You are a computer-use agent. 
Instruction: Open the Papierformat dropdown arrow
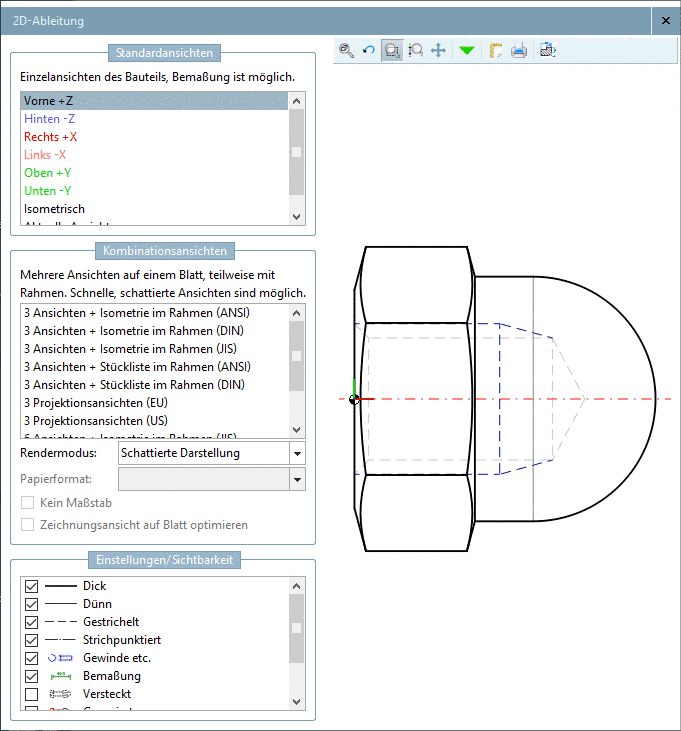point(297,479)
